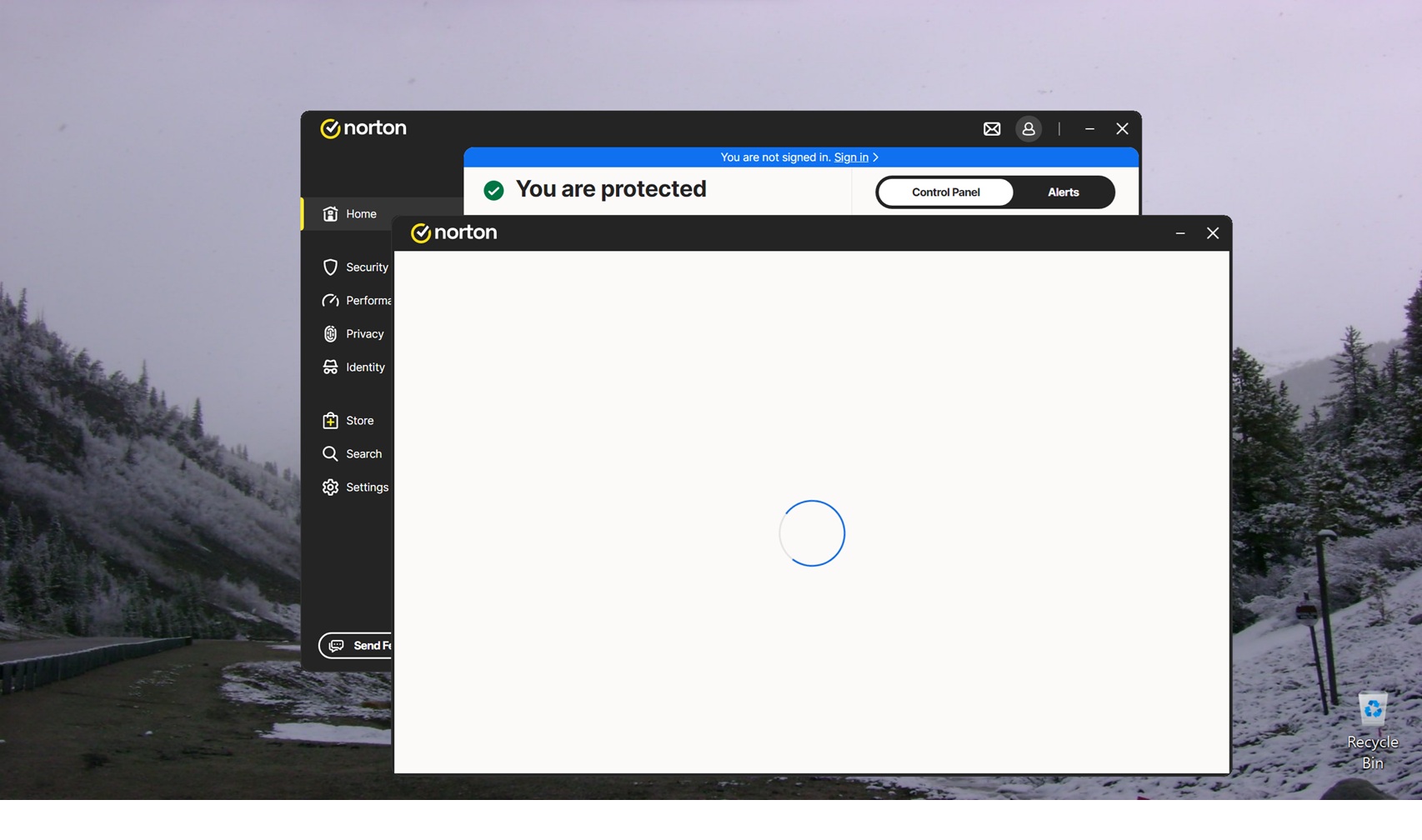Go to Home in the sidebar
Viewport: 1422px width, 840px height.
pos(360,214)
